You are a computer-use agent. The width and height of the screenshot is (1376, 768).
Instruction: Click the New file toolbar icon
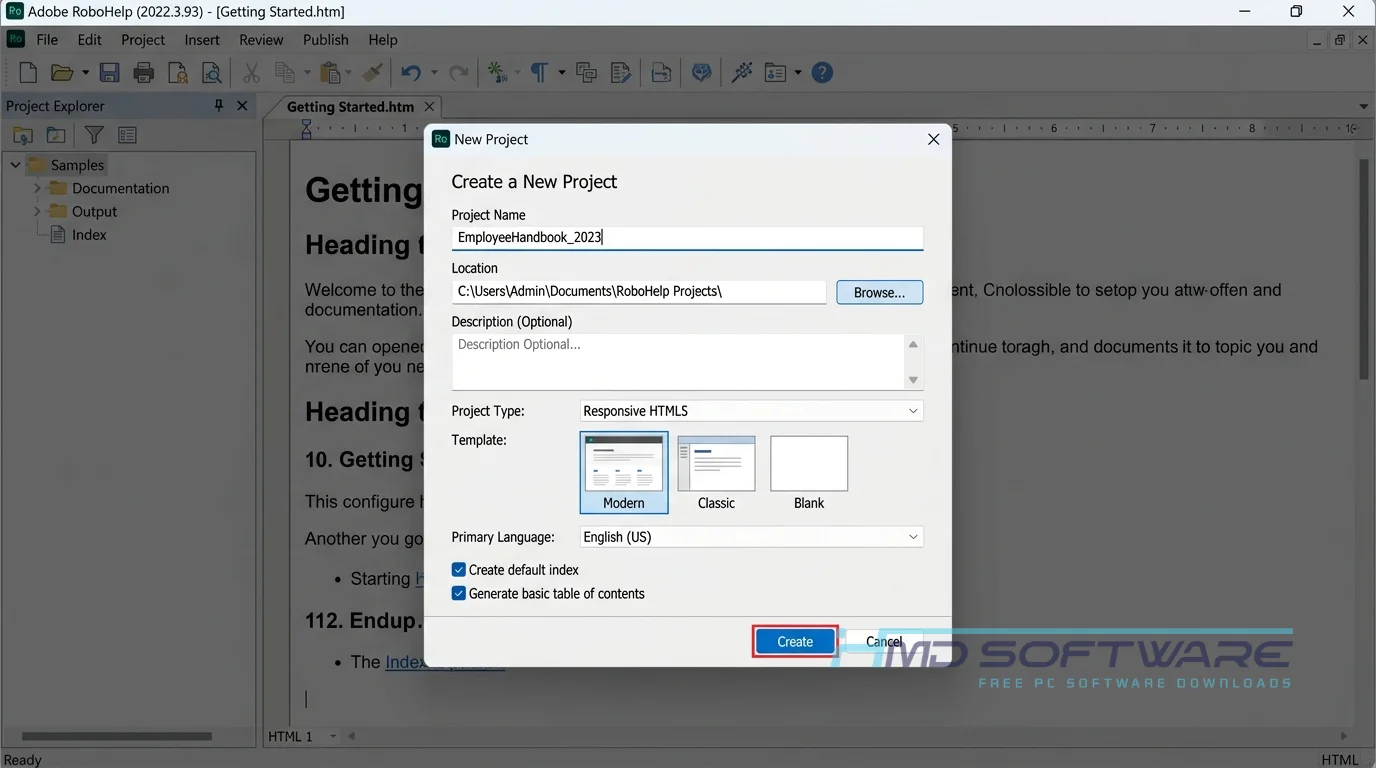click(x=29, y=73)
